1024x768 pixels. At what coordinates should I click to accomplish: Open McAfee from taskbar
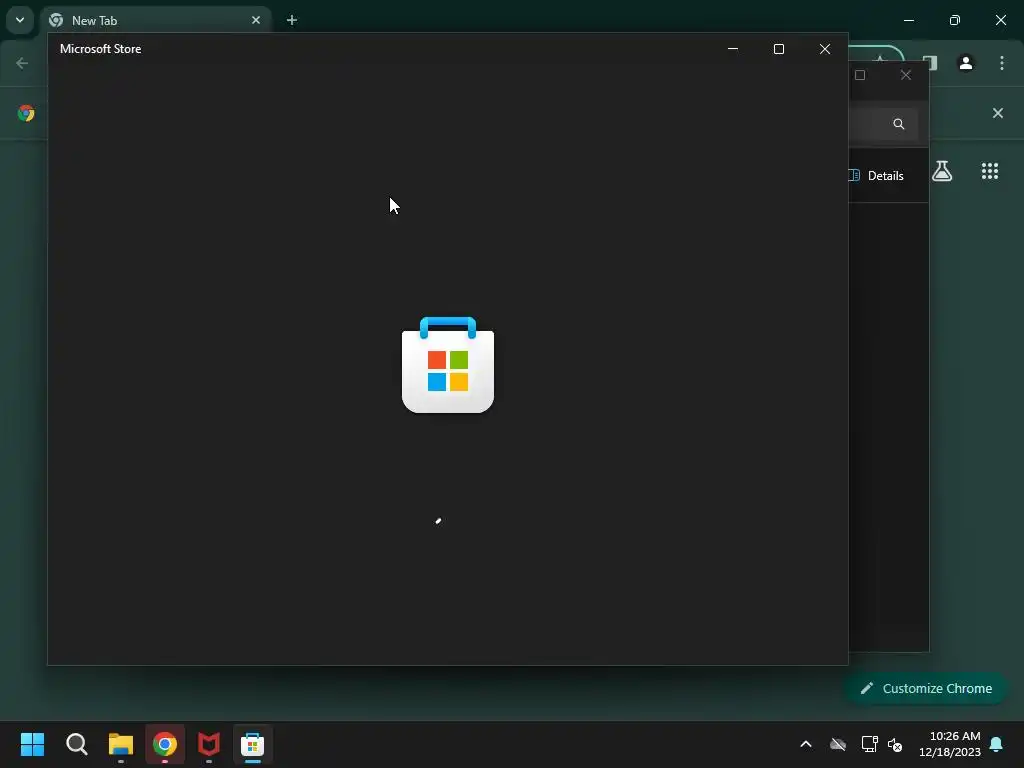coord(209,744)
